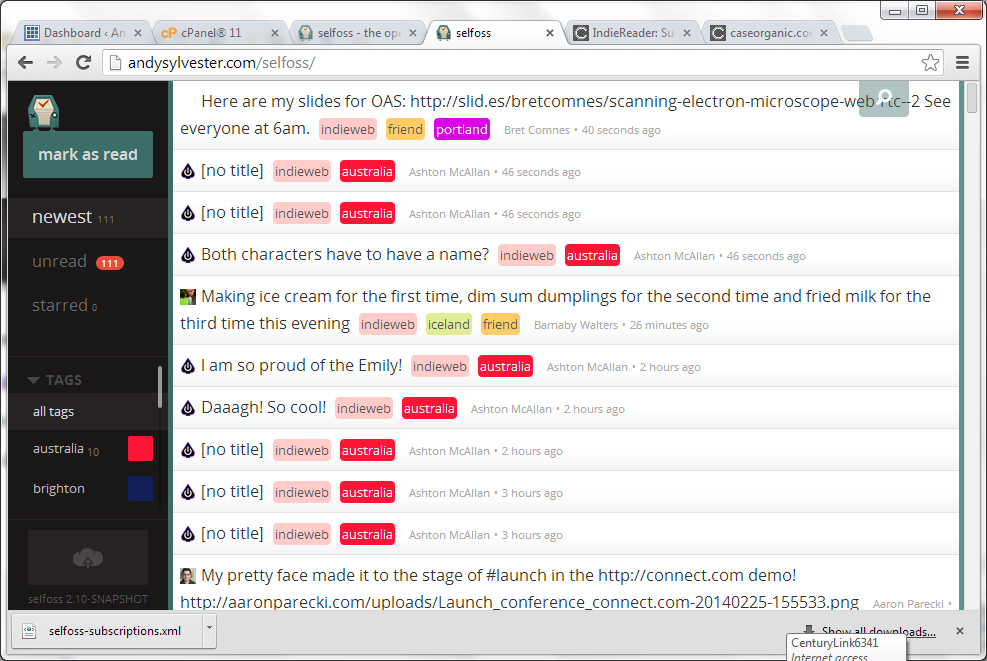The width and height of the screenshot is (987, 661).
Task: Open the 'Here are my slides for OAS' entry
Action: coord(567,115)
